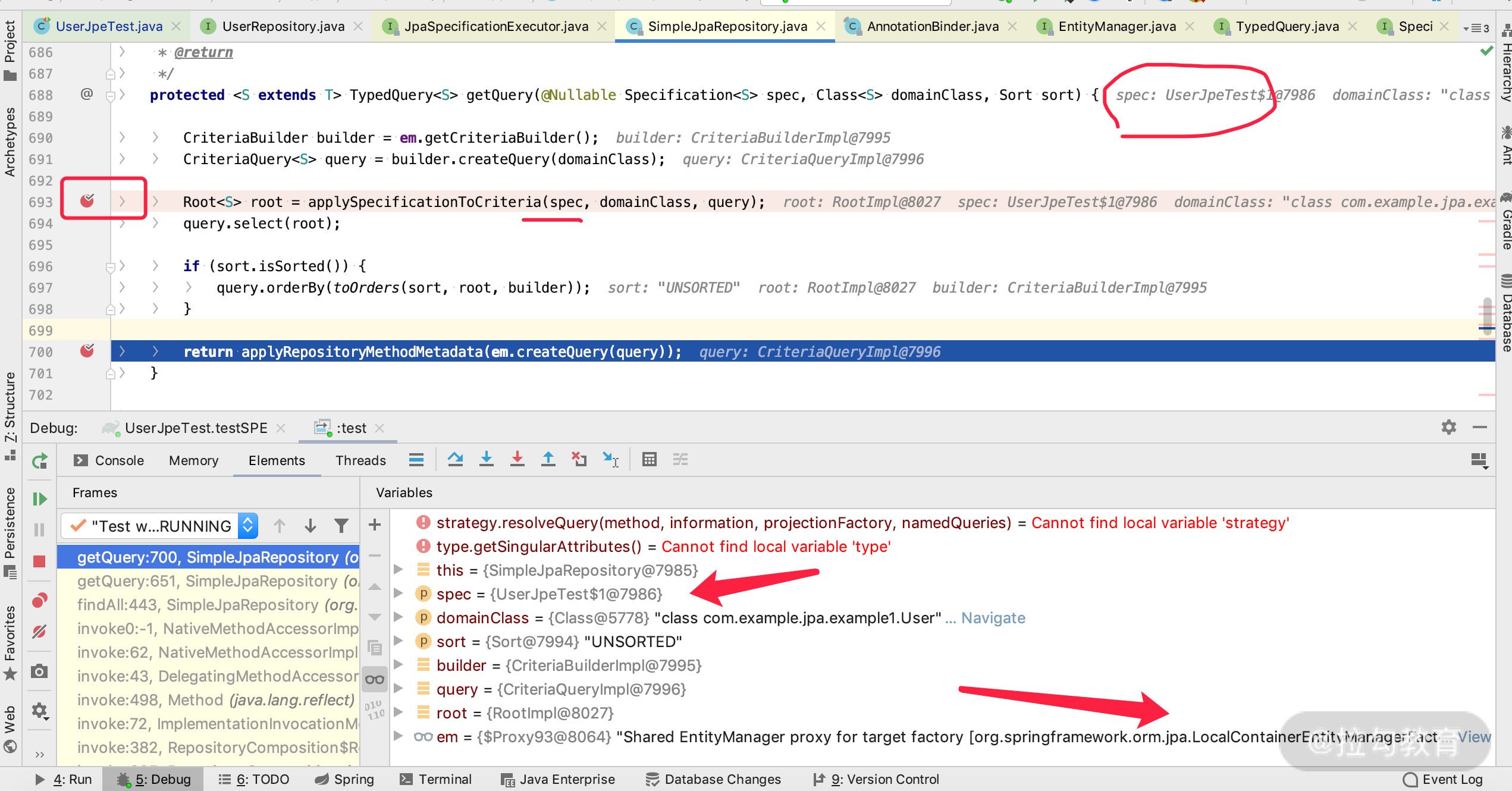Click the Rerun debug session icon
The height and width of the screenshot is (791, 1512).
40,461
